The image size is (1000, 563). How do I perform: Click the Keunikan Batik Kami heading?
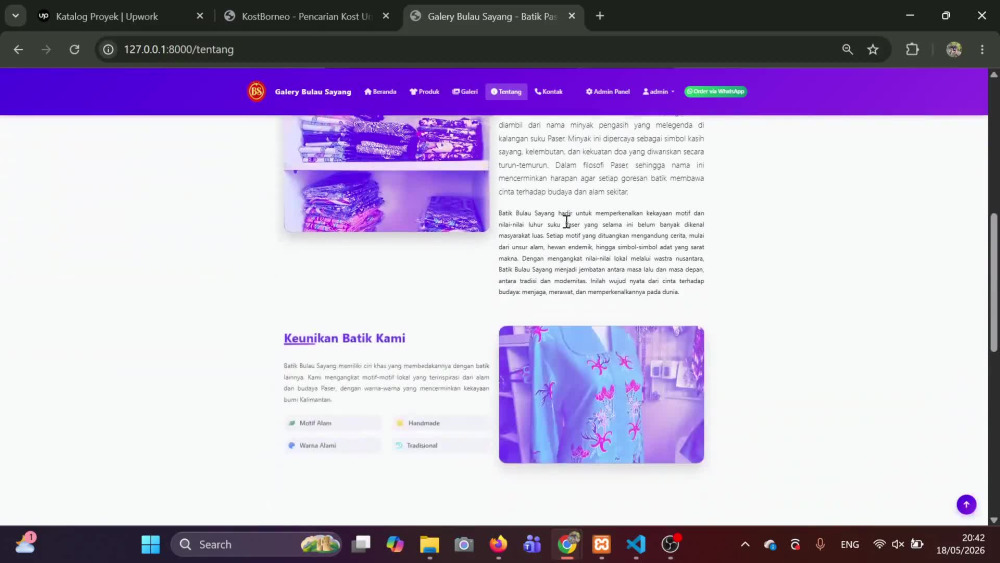coord(344,338)
